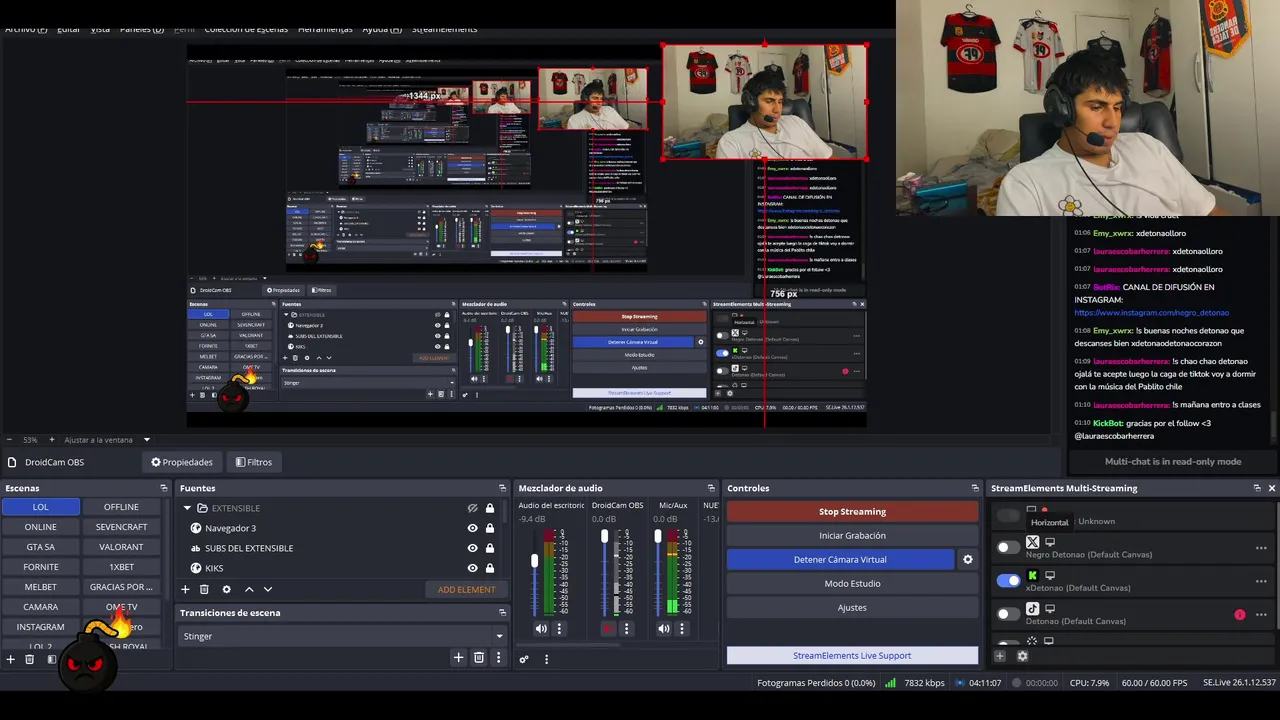This screenshot has height=720, width=1280.
Task: Open the Instagram link in chat
Action: click(1151, 313)
